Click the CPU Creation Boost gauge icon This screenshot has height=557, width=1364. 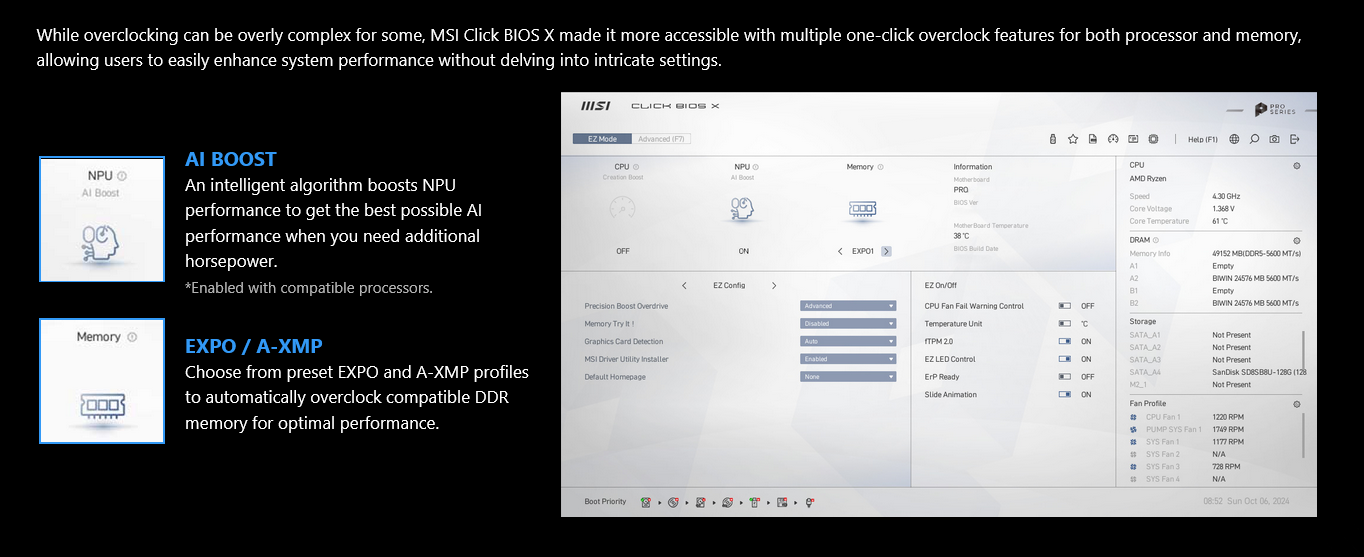point(622,208)
